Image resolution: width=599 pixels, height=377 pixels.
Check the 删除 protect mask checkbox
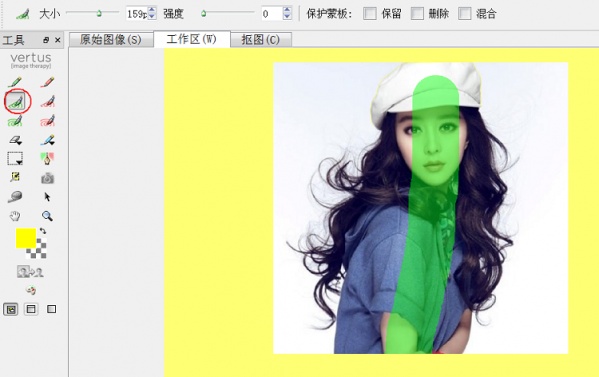pyautogui.click(x=417, y=14)
